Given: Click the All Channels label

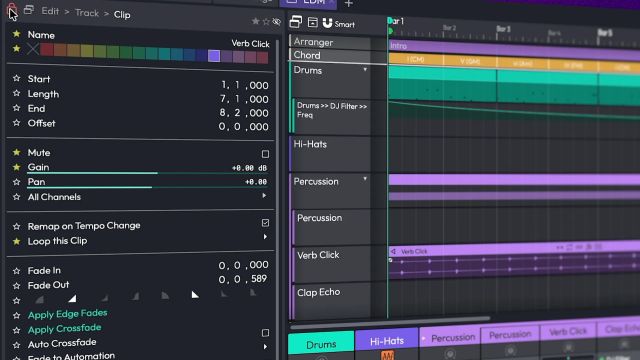Looking at the screenshot, I should (x=54, y=197).
